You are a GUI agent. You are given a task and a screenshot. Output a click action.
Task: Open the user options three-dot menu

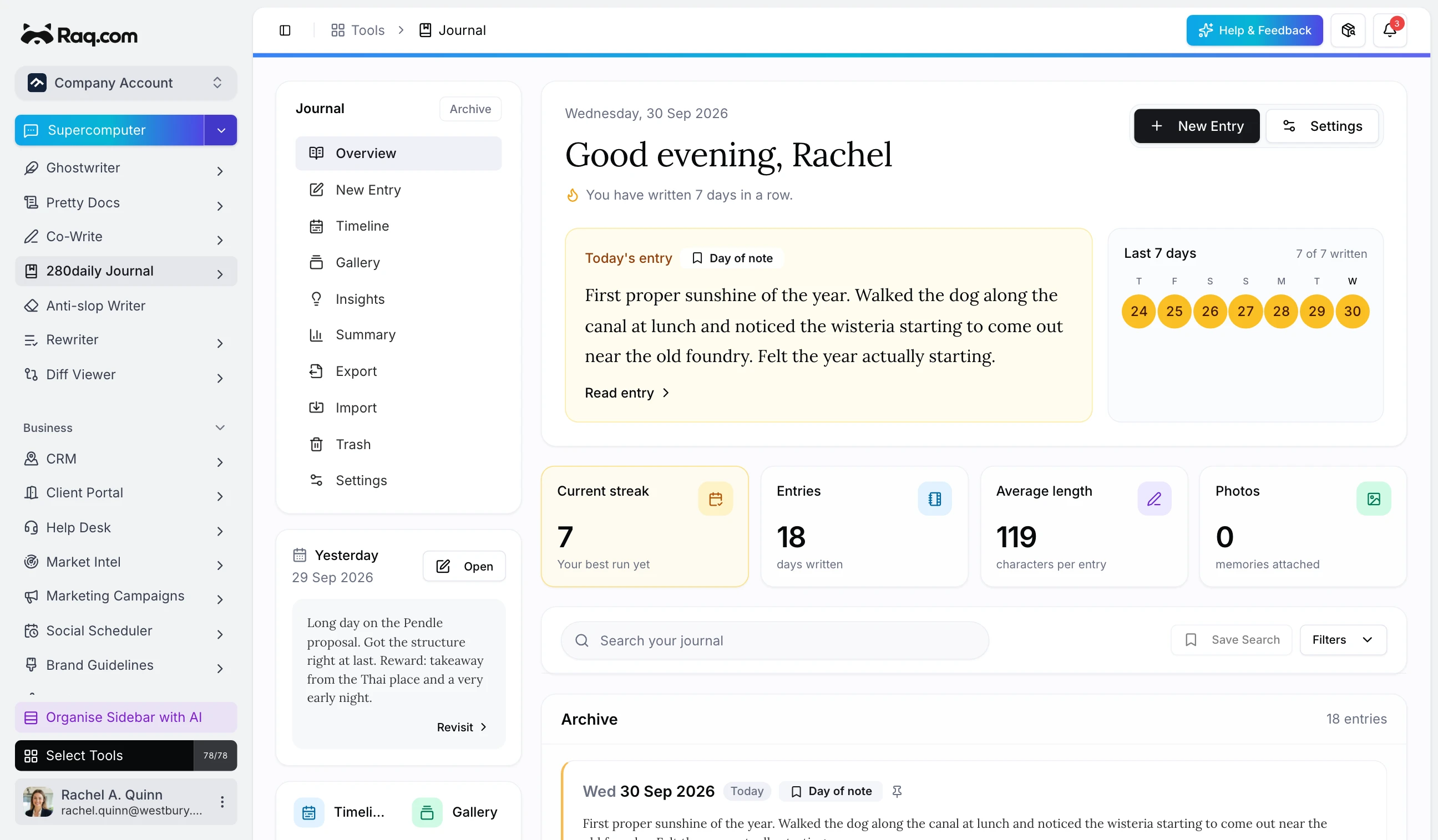222,802
